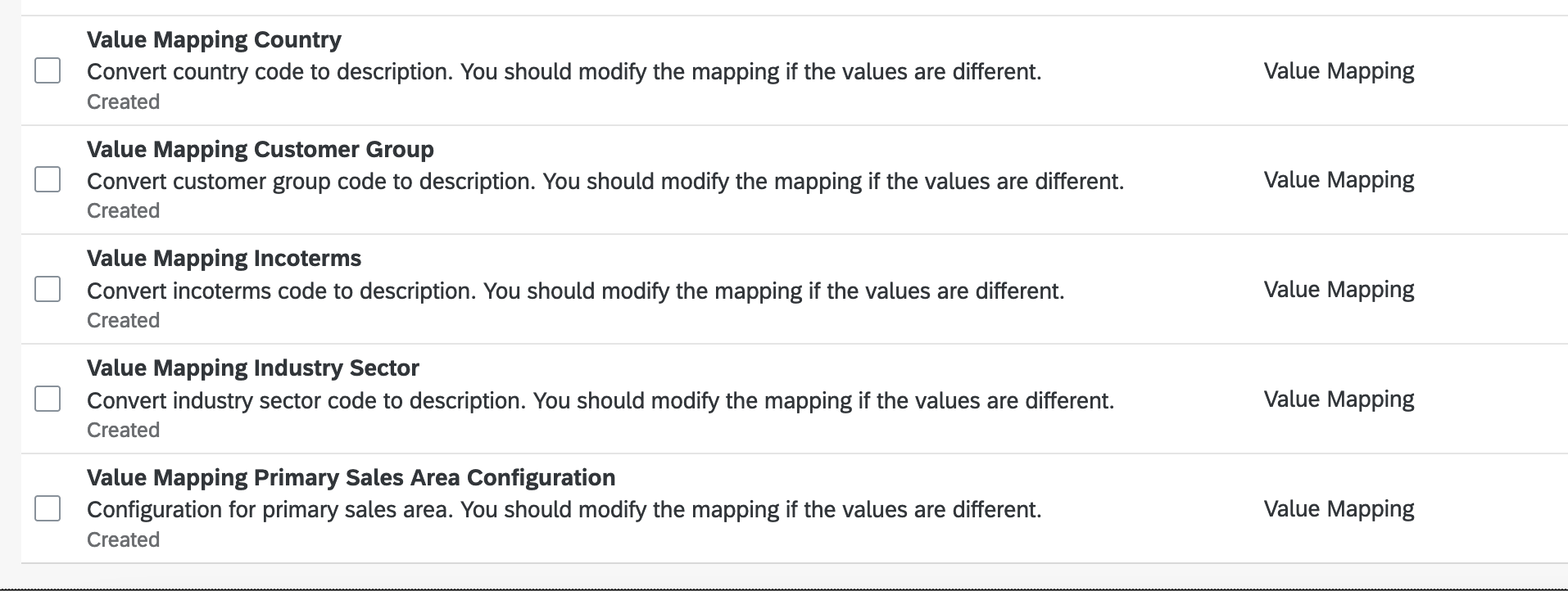The width and height of the screenshot is (1568, 591).
Task: Open Value Mapping Primary Sales Area Configuration
Action: [x=351, y=477]
